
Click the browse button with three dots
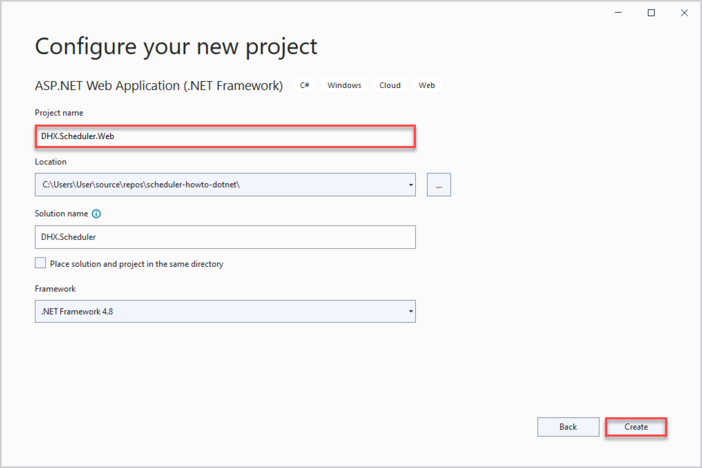pyautogui.click(x=438, y=185)
